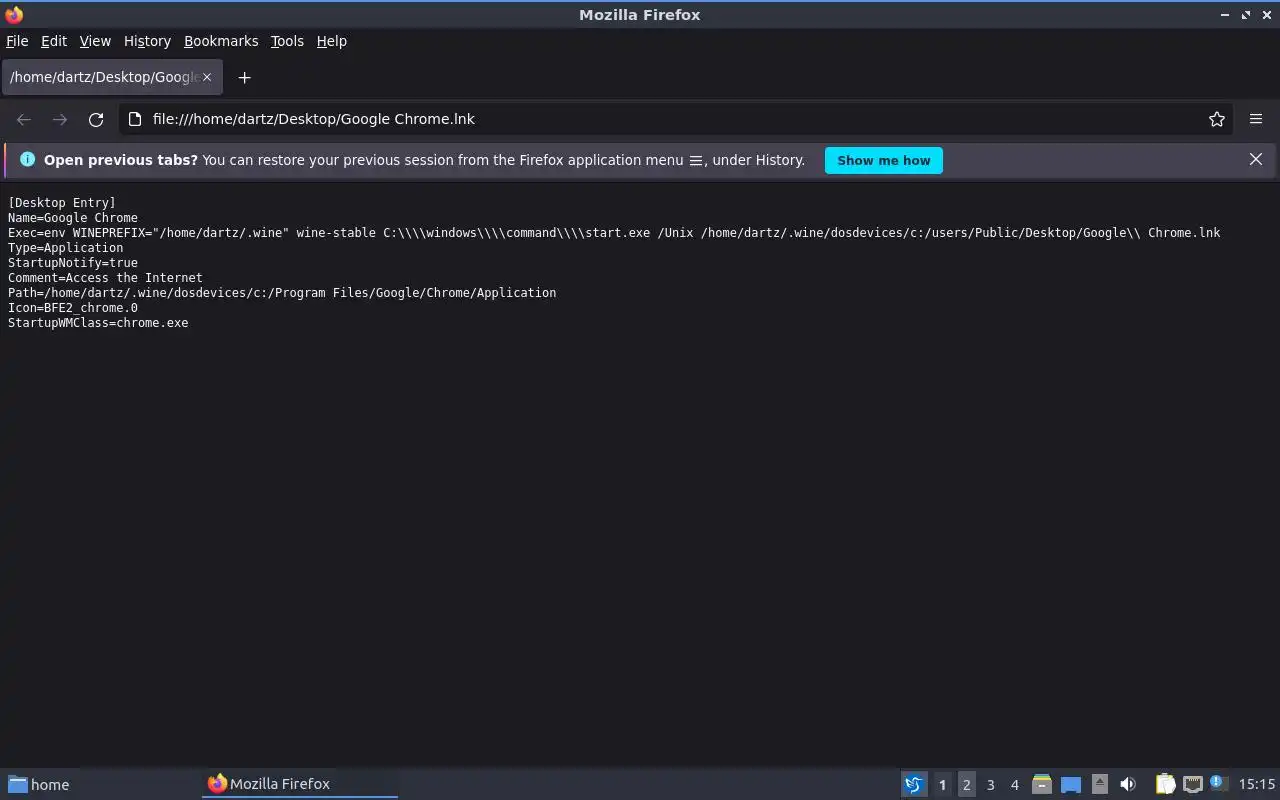Image resolution: width=1280 pixels, height=800 pixels.
Task: Minimize the Firefox window
Action: 1225,15
